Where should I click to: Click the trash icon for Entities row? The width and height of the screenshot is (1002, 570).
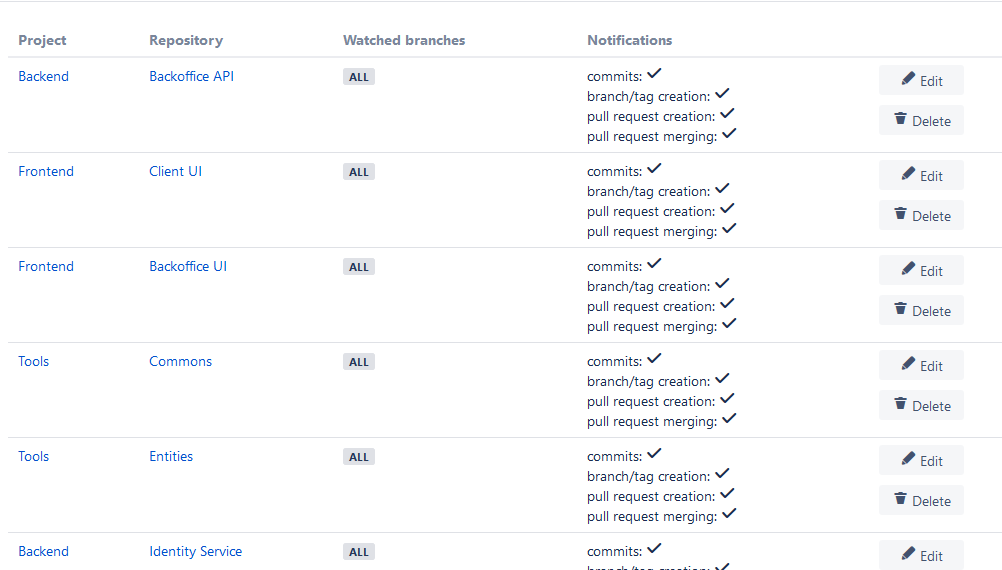(901, 499)
